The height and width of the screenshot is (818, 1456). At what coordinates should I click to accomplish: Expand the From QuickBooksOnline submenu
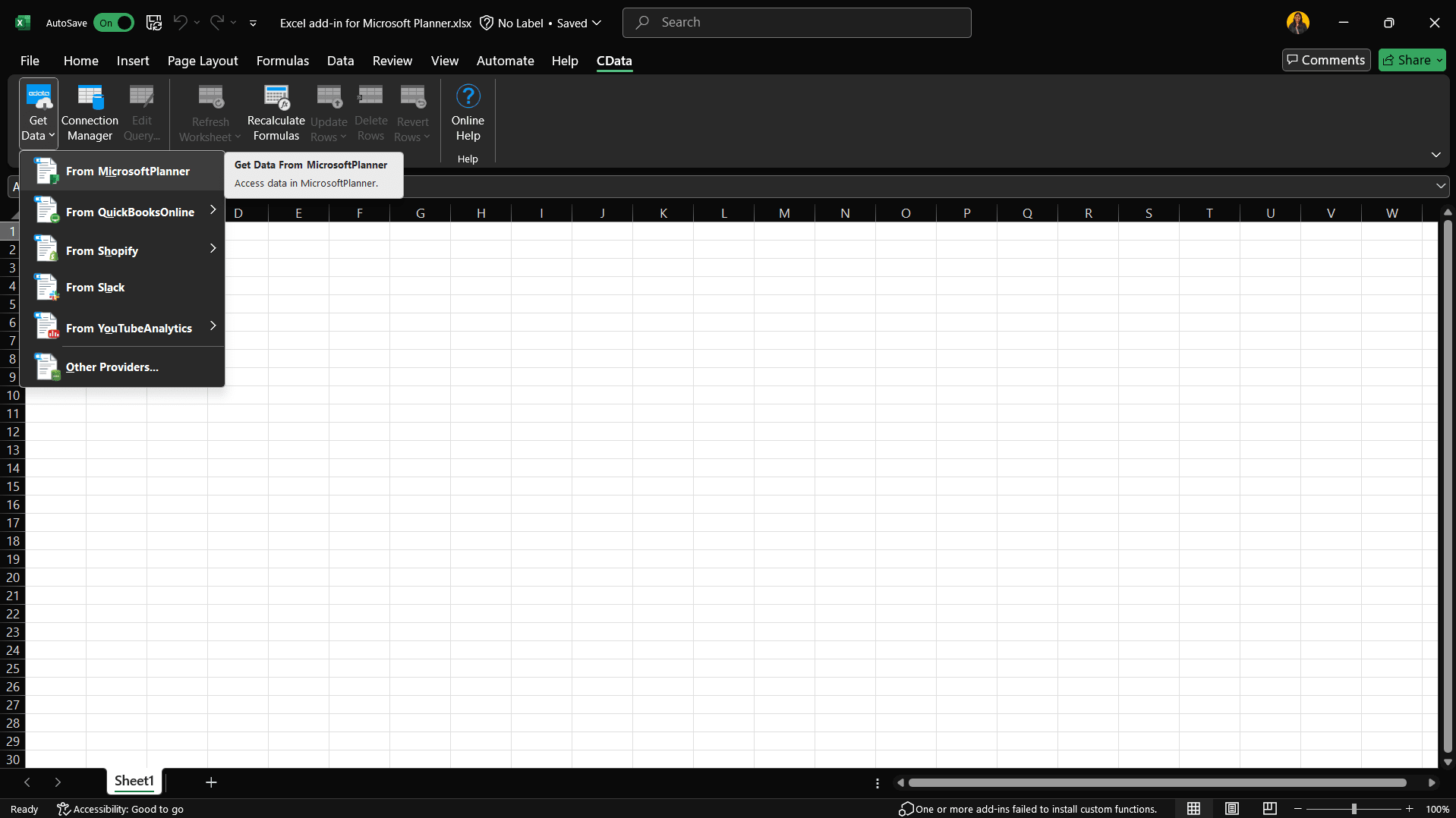[213, 210]
